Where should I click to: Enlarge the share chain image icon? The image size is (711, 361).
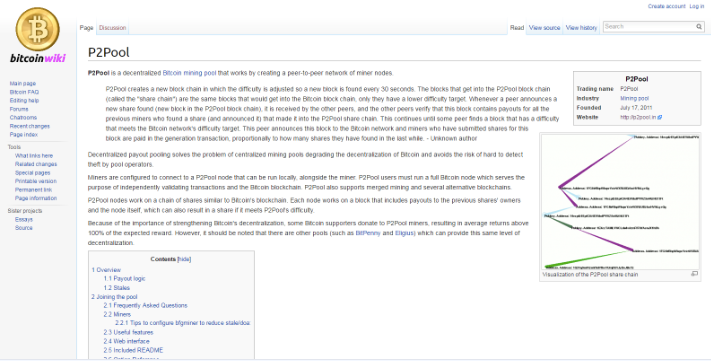point(694,274)
